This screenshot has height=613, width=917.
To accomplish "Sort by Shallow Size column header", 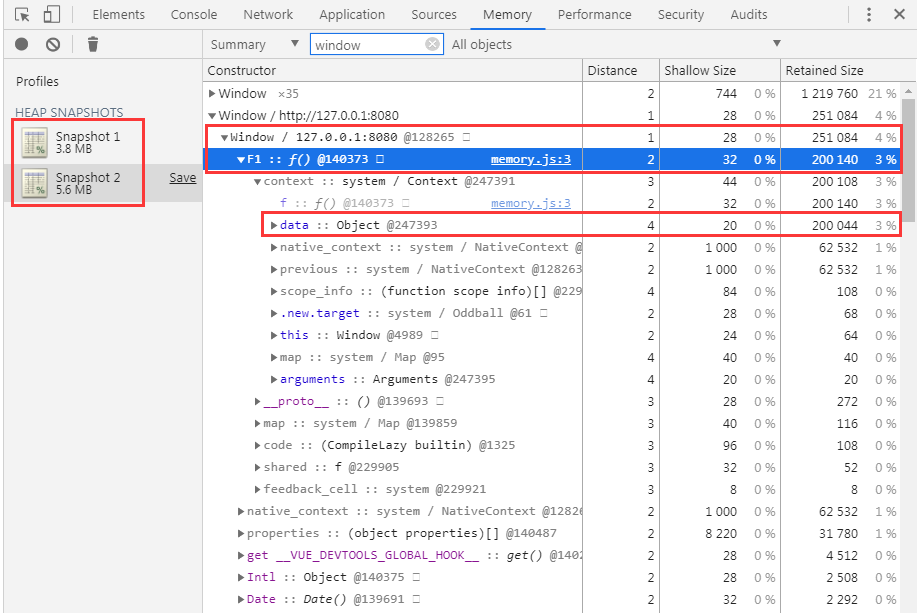I will point(720,70).
